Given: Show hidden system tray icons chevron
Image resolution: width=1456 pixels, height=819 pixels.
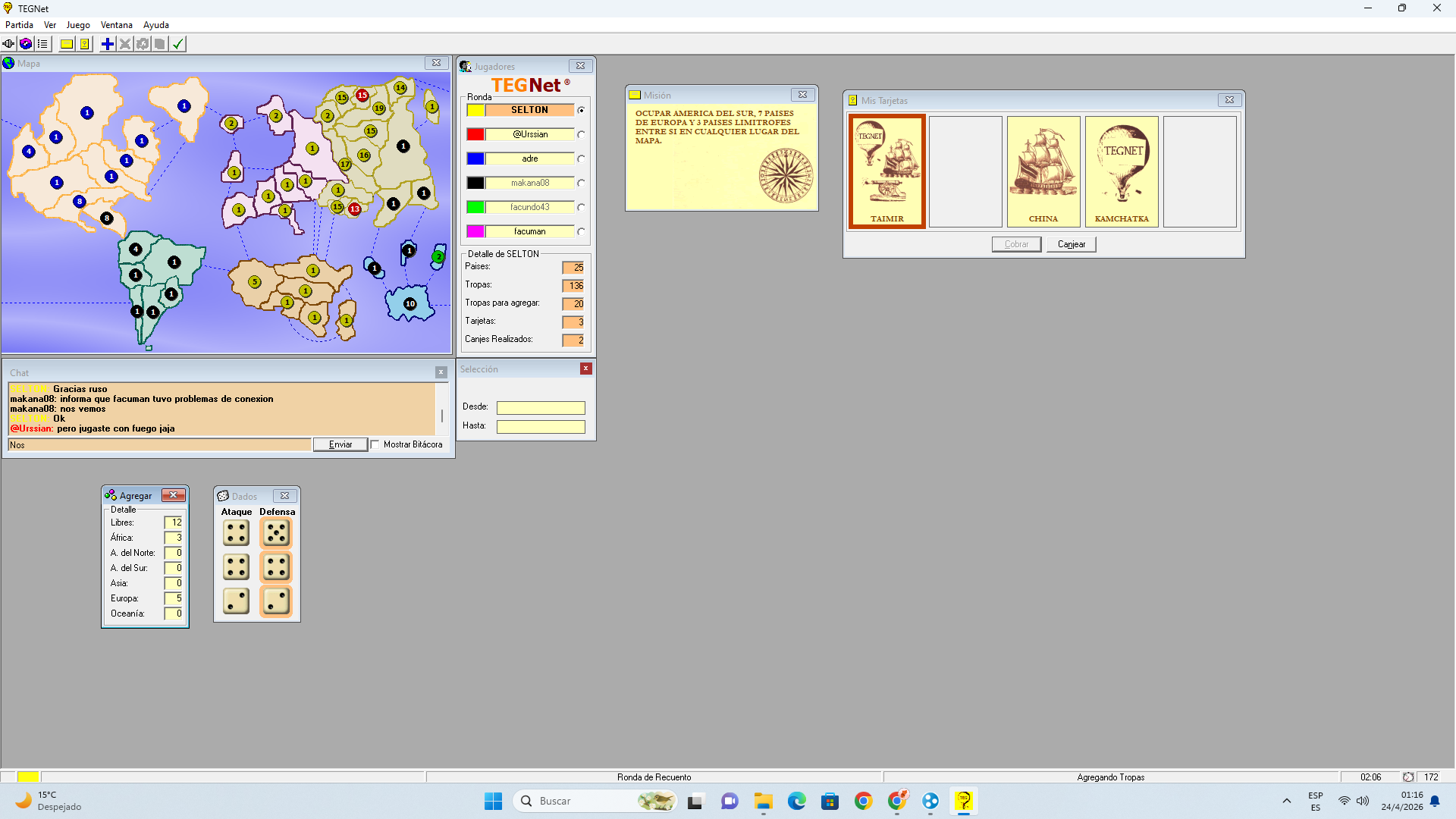Looking at the screenshot, I should (x=1286, y=801).
